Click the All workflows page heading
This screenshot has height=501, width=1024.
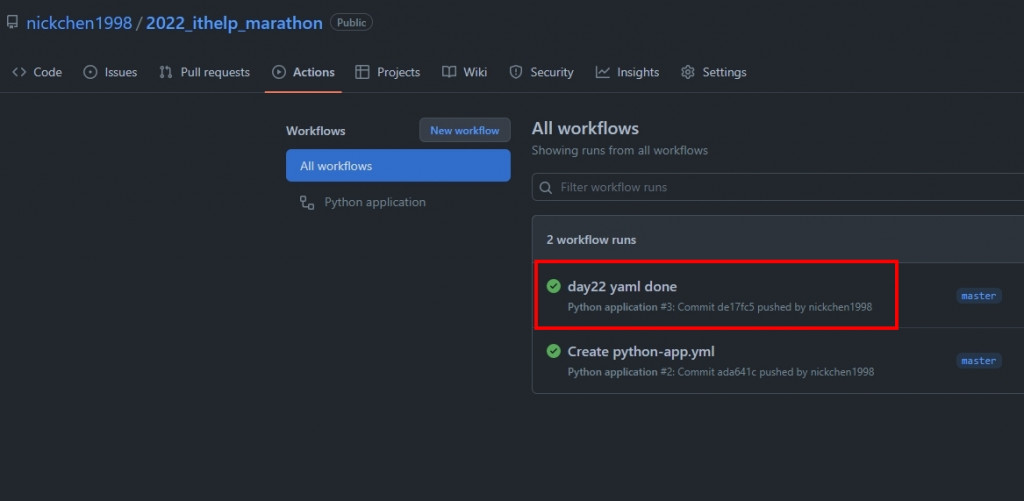point(585,128)
